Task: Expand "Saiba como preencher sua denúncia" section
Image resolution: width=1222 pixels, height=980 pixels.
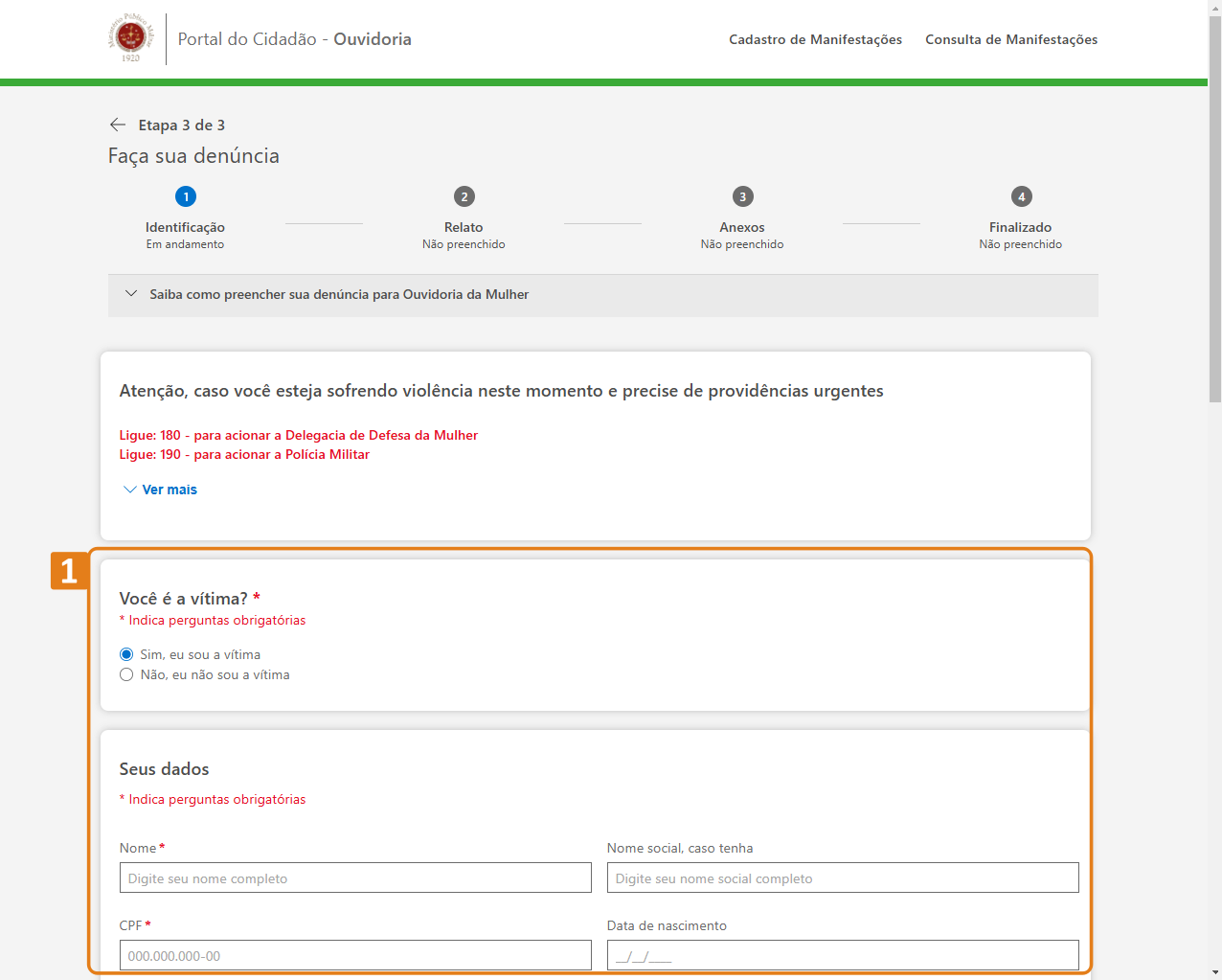Action: 339,295
